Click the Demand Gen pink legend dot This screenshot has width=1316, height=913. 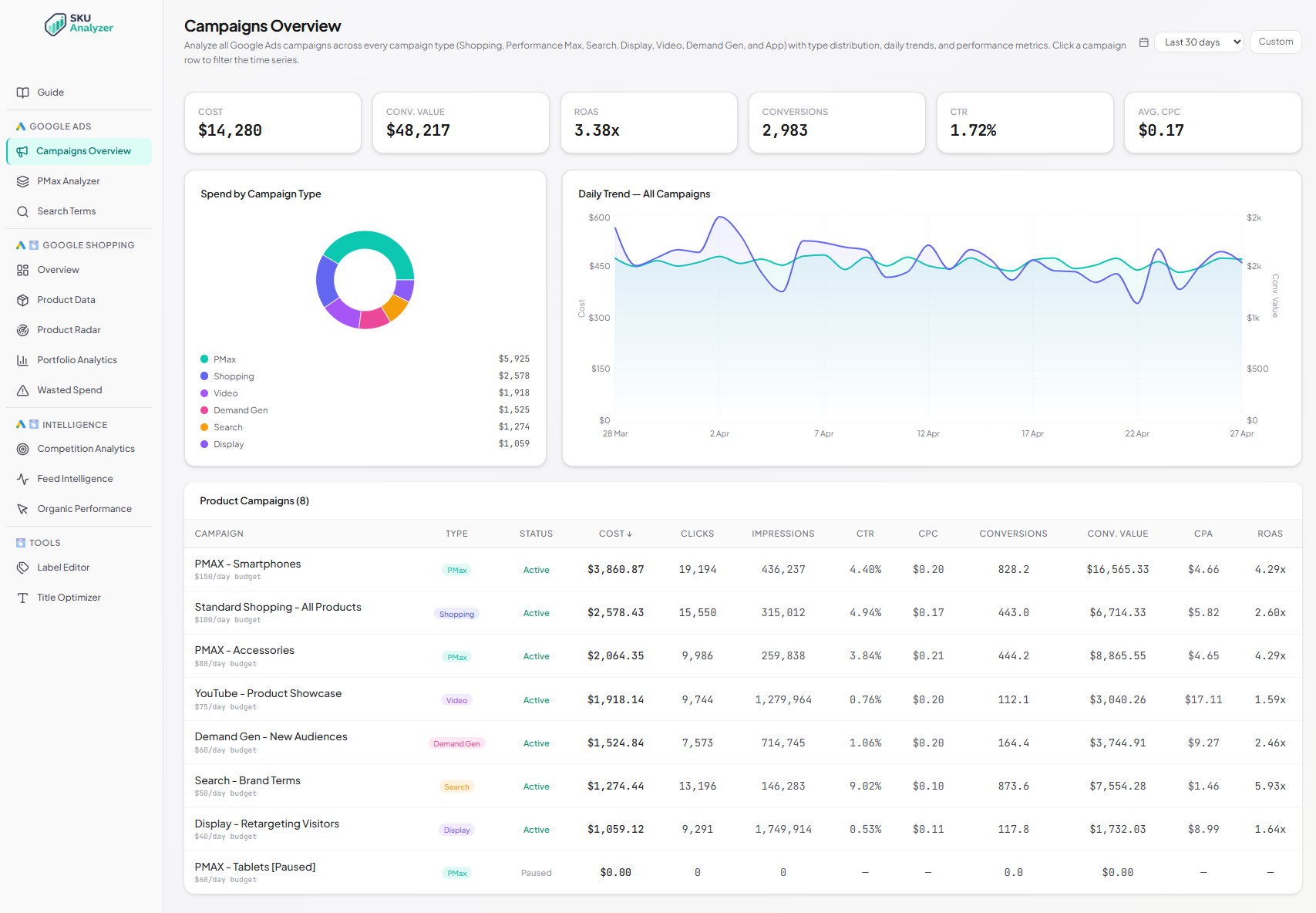click(204, 410)
